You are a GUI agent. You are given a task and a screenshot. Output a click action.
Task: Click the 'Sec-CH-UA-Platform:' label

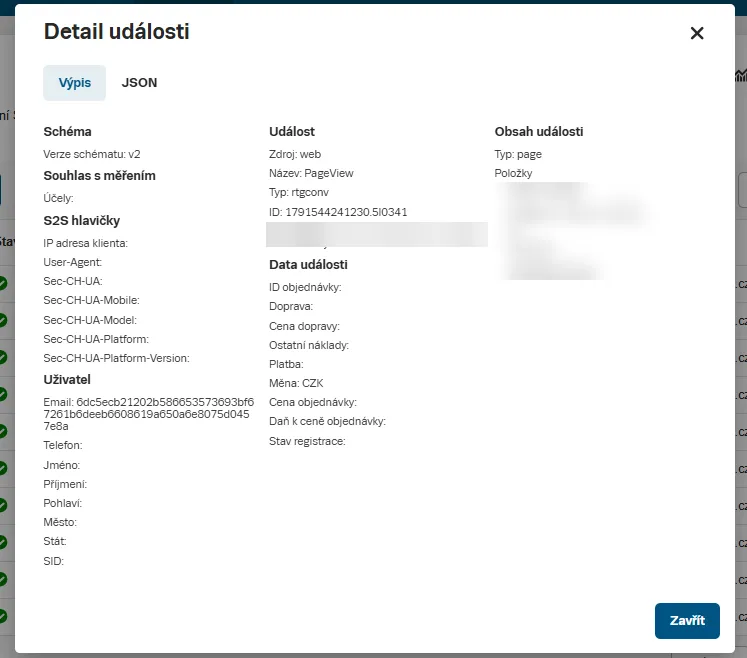tap(96, 339)
